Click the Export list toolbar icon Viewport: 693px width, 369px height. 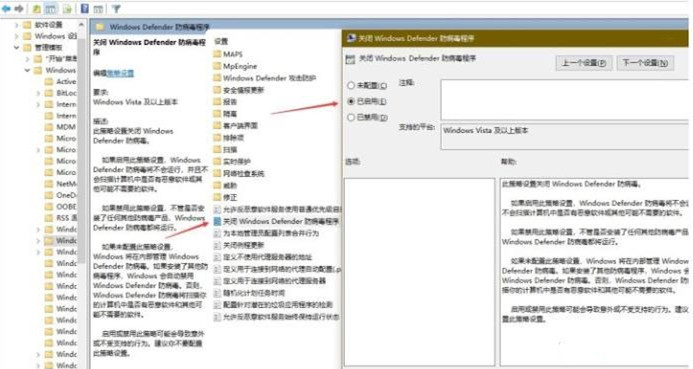tap(67, 8)
